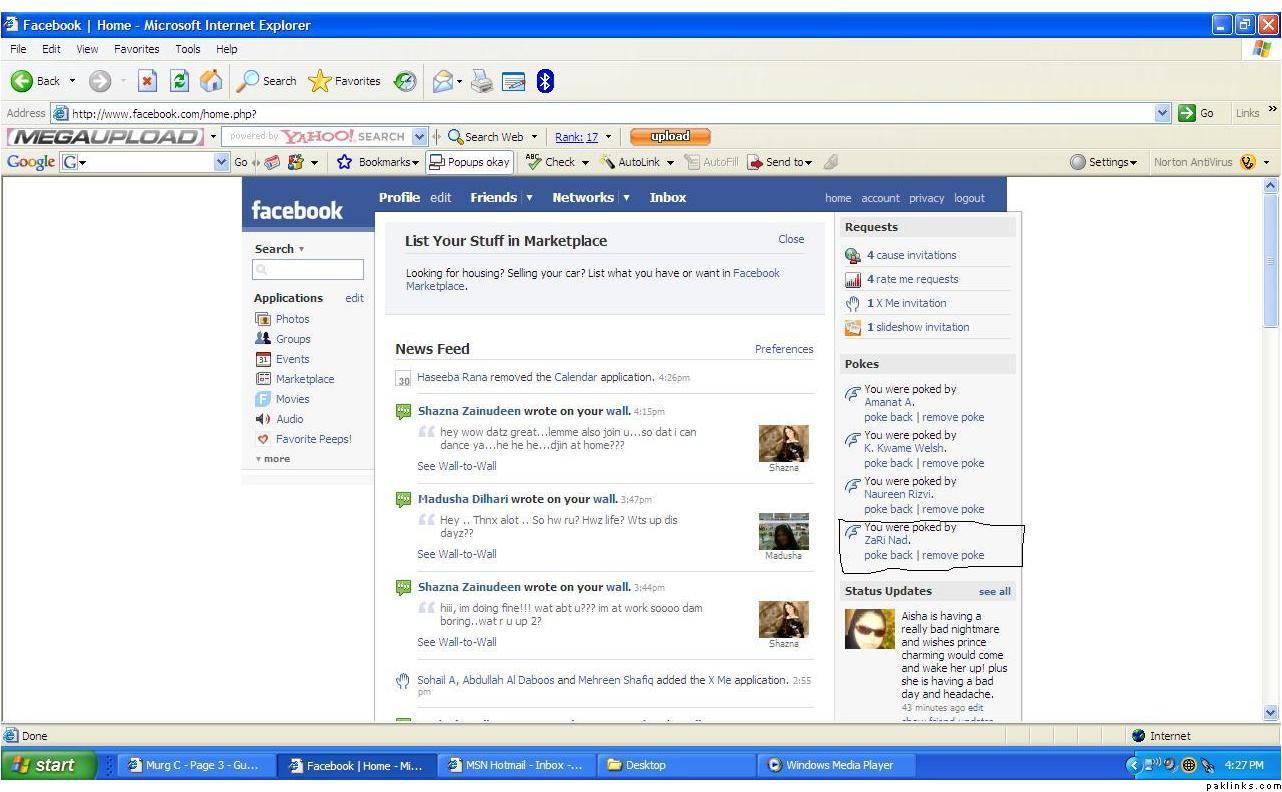Open the Marketplace application in sidebar
Screen dimensions: 1282x792
(304, 379)
